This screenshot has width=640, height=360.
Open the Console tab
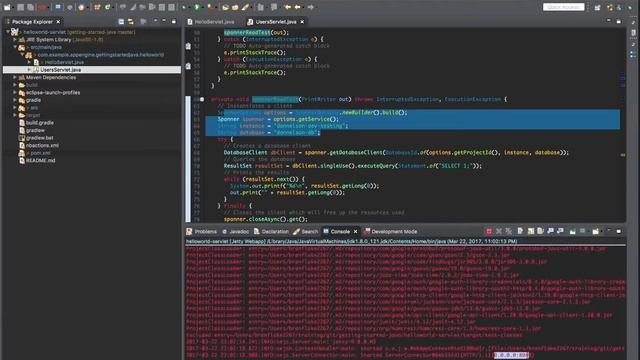pos(340,231)
